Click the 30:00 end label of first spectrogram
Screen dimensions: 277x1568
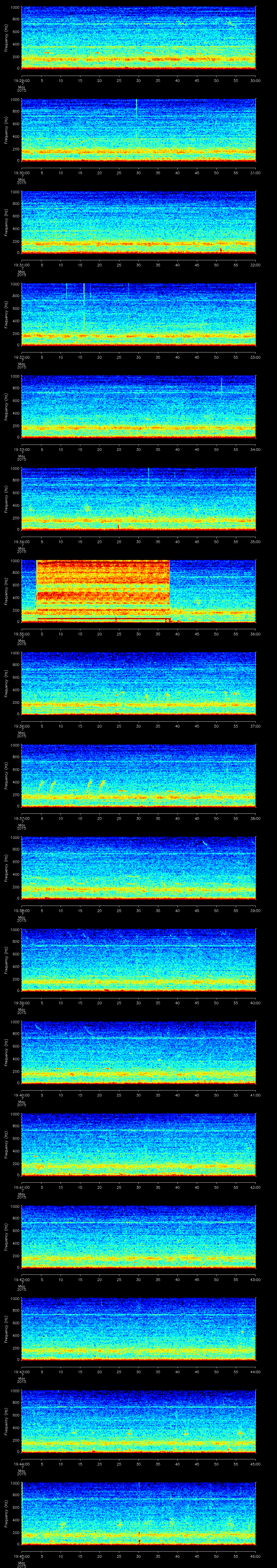point(255,80)
